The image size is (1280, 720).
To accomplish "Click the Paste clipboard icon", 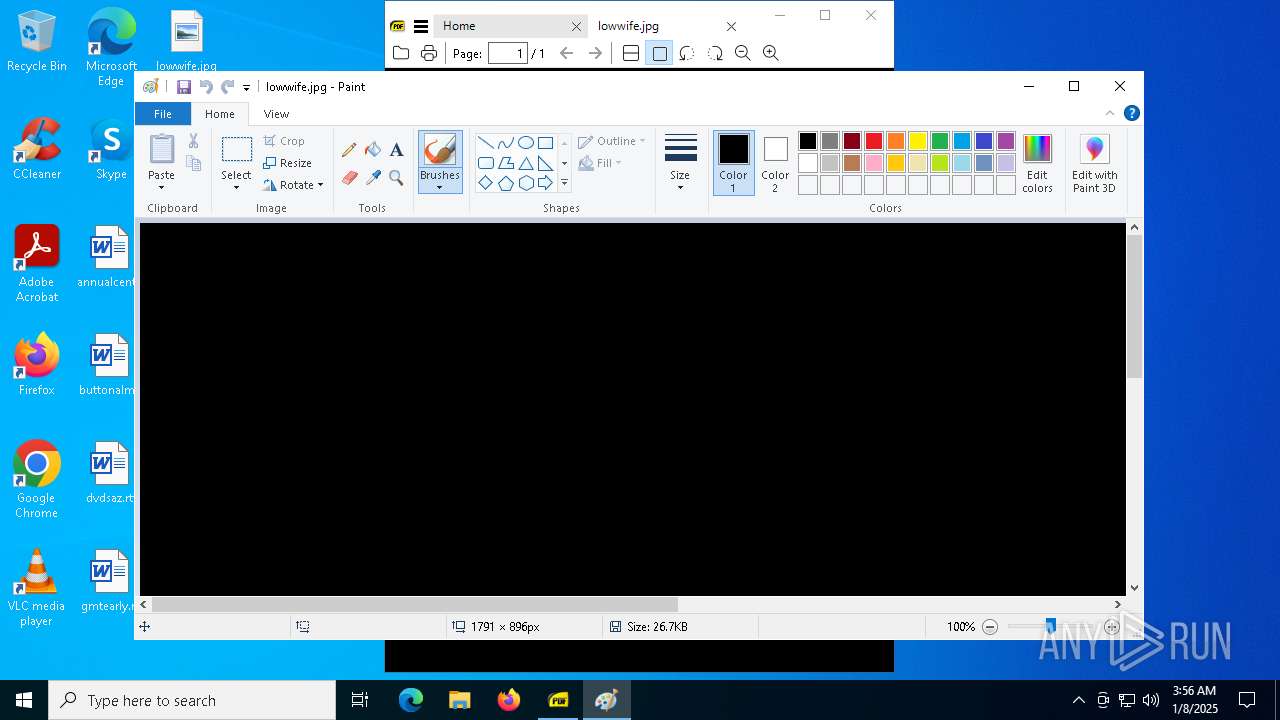I will point(161,149).
